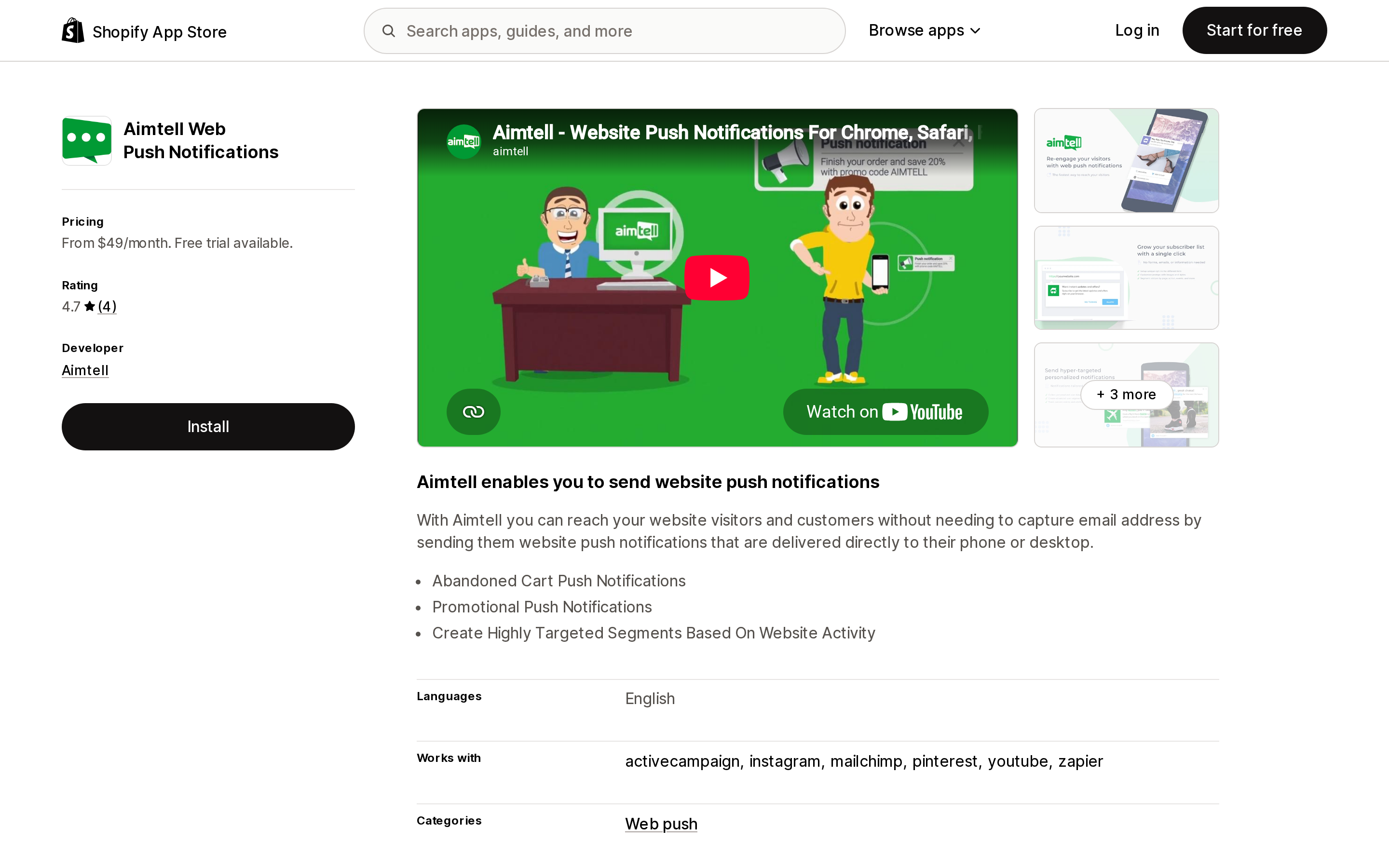The width and height of the screenshot is (1389, 868).
Task: Open the Re-engage your visitors screenshot thumbnail
Action: pos(1126,161)
